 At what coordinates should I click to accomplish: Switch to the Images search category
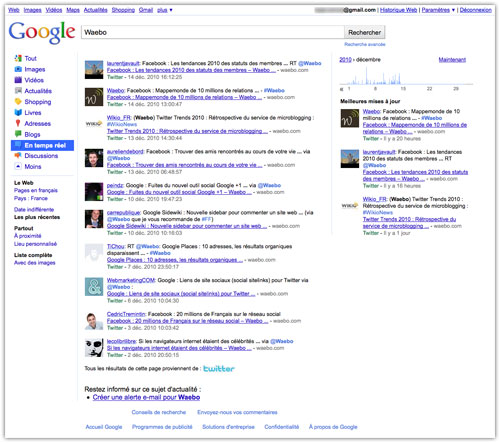(35, 69)
